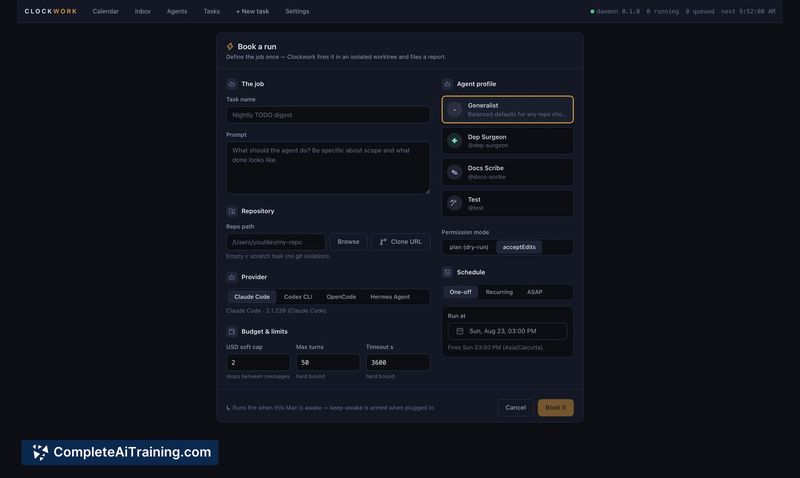Click the "daemon 0.1.0" status text

pyautogui.click(x=618, y=11)
